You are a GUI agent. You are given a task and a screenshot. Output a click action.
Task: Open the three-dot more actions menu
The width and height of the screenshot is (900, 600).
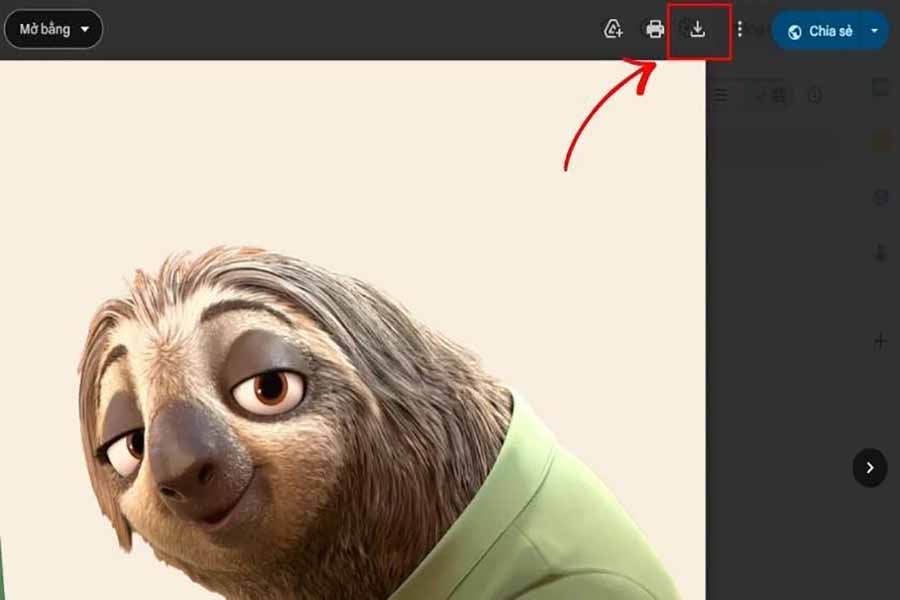coord(740,30)
